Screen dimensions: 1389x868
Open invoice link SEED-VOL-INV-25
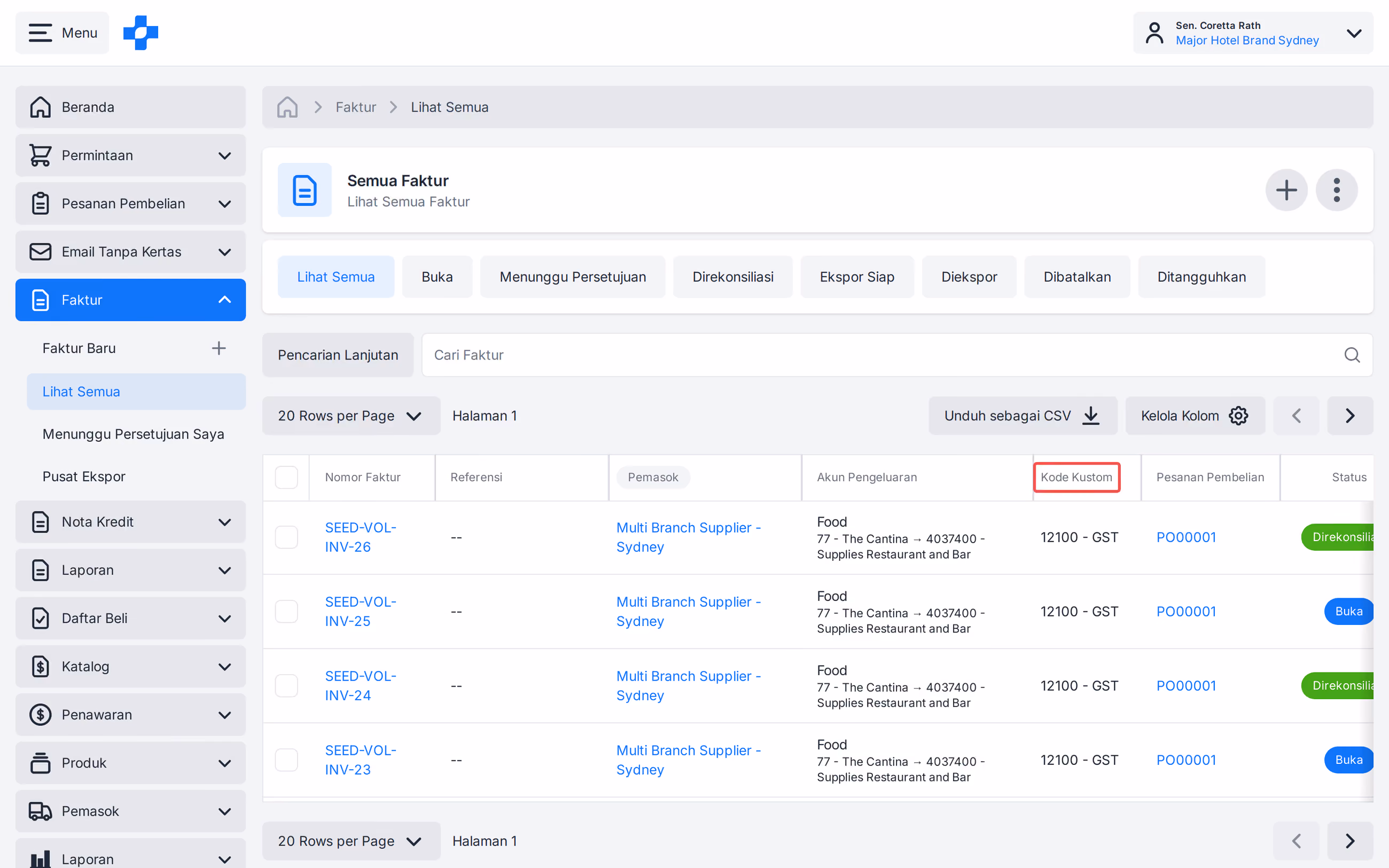pos(361,612)
